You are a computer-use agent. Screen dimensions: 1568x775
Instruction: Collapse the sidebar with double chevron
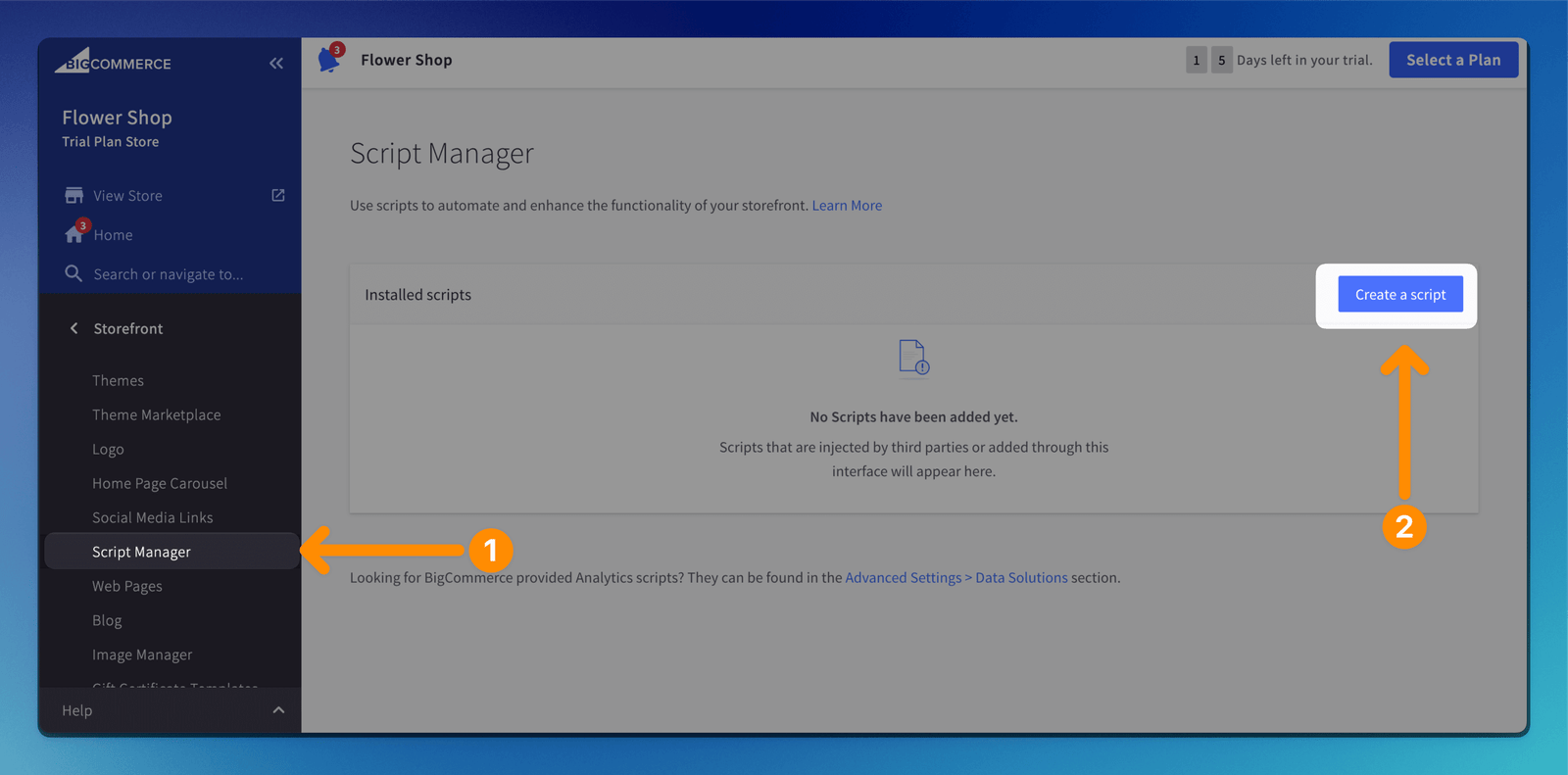[x=276, y=64]
